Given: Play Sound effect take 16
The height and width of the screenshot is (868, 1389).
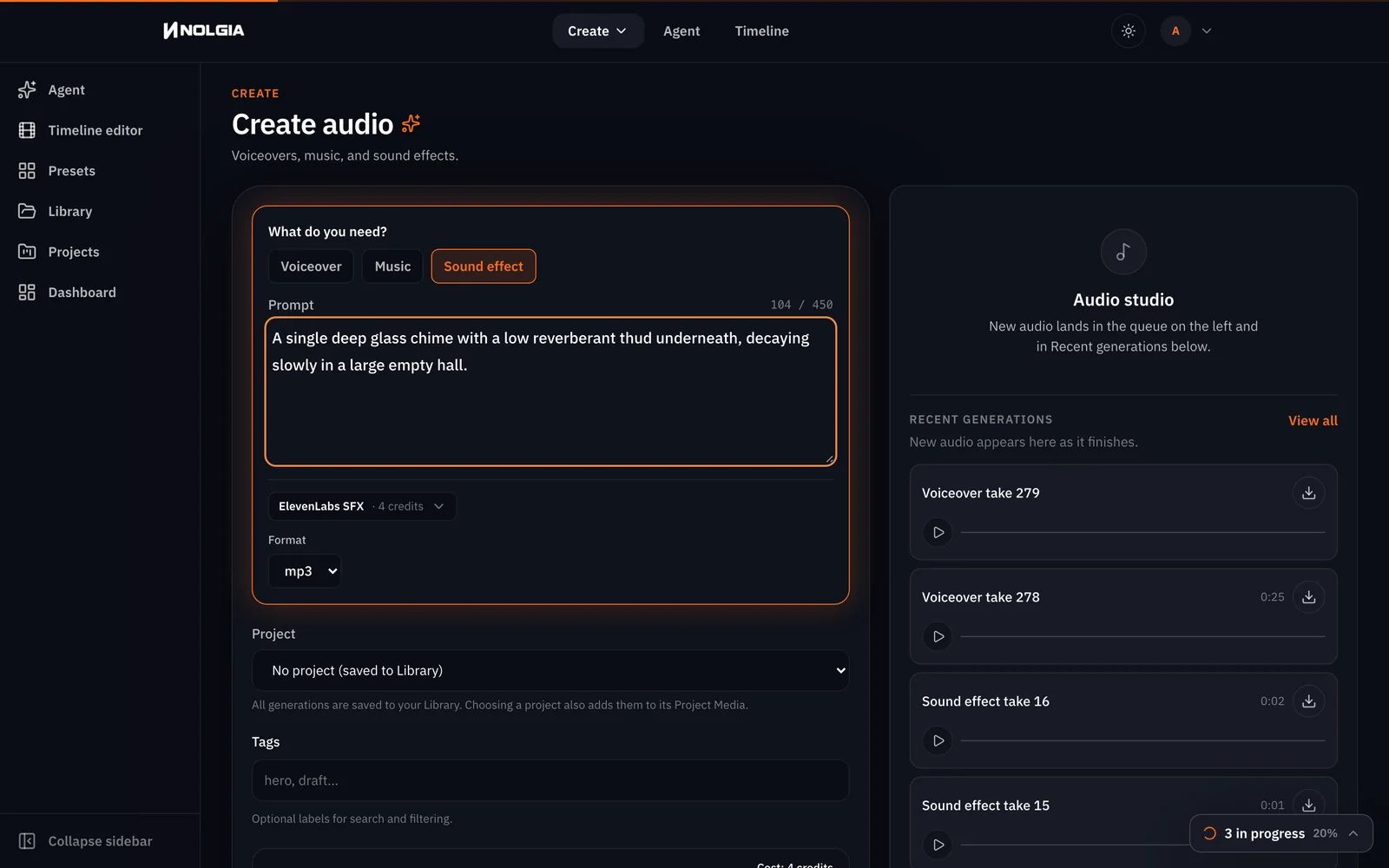Looking at the screenshot, I should (x=938, y=740).
